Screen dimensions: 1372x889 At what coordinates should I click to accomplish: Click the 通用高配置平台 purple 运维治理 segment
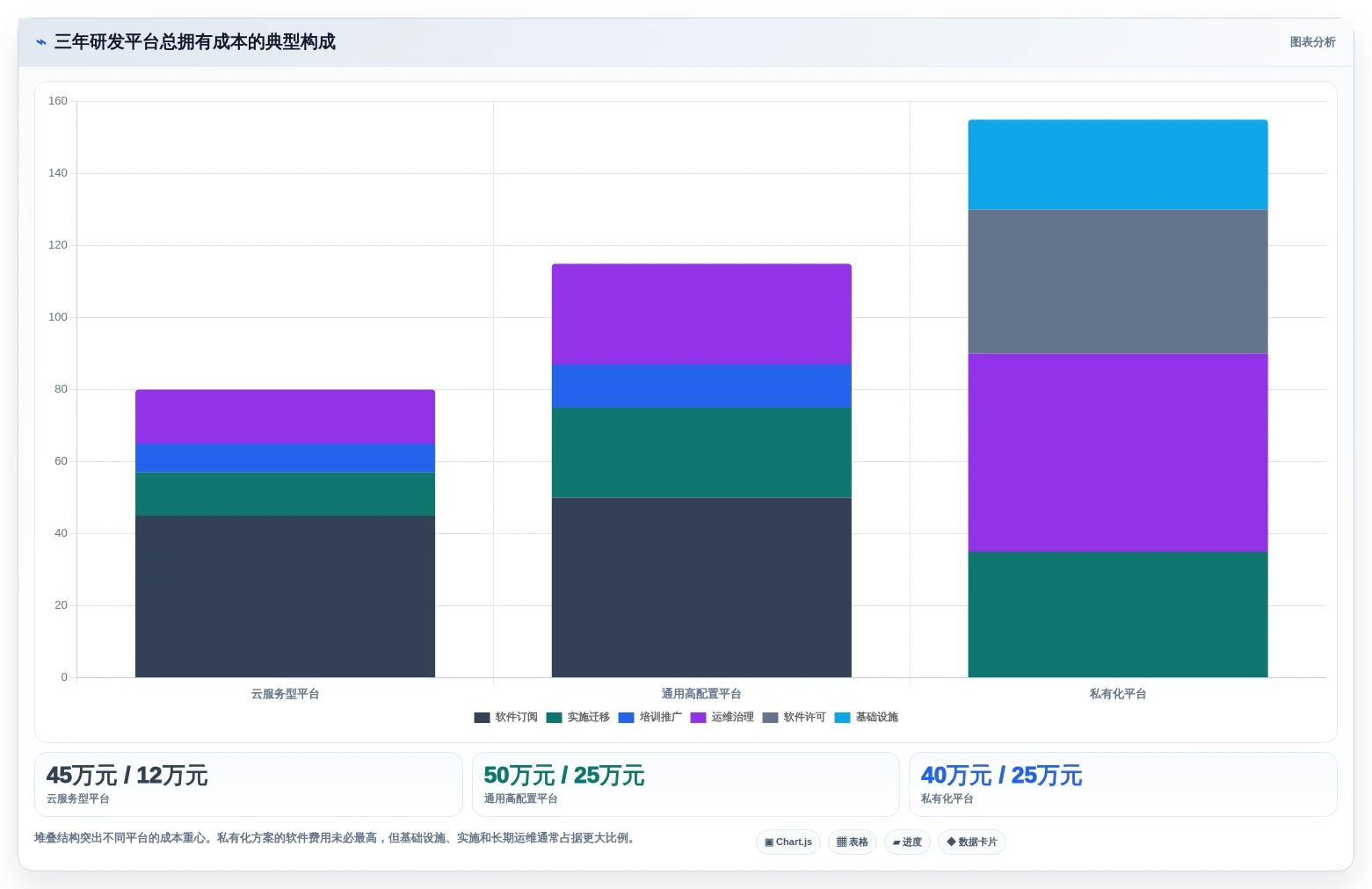(x=701, y=314)
